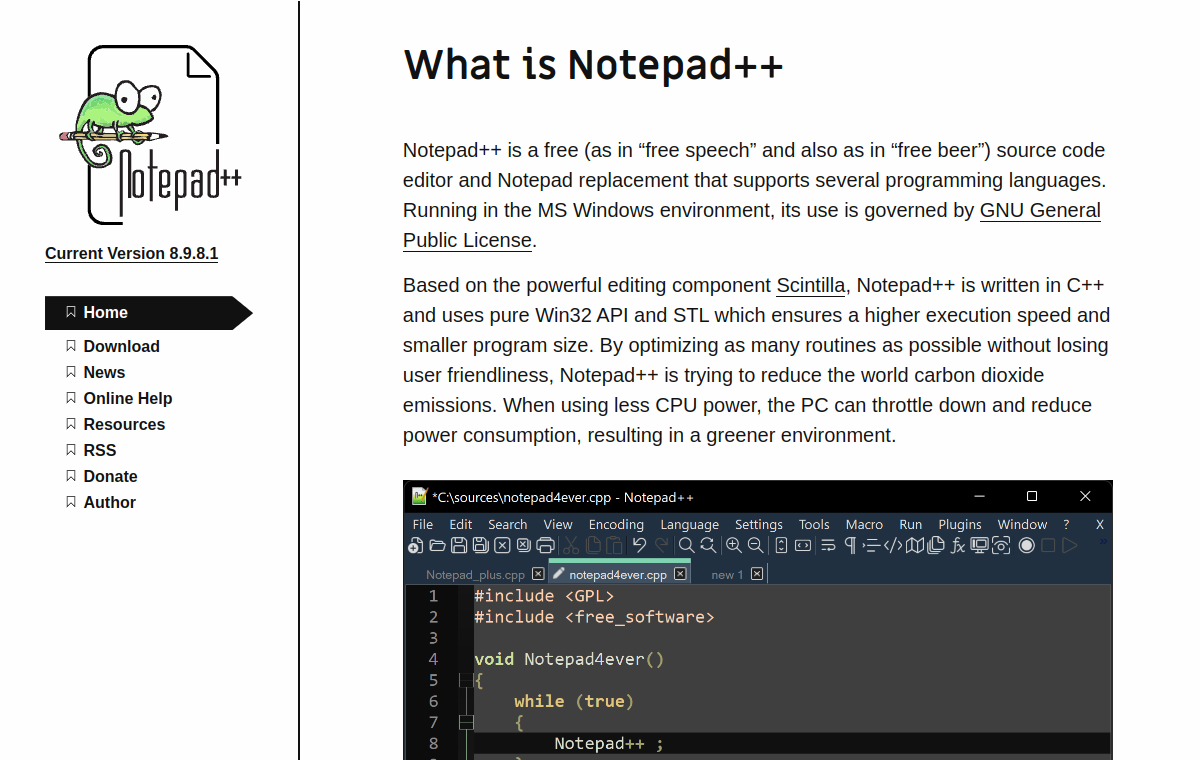Close the new 1 tab
This screenshot has width=1200, height=760.
pos(757,574)
